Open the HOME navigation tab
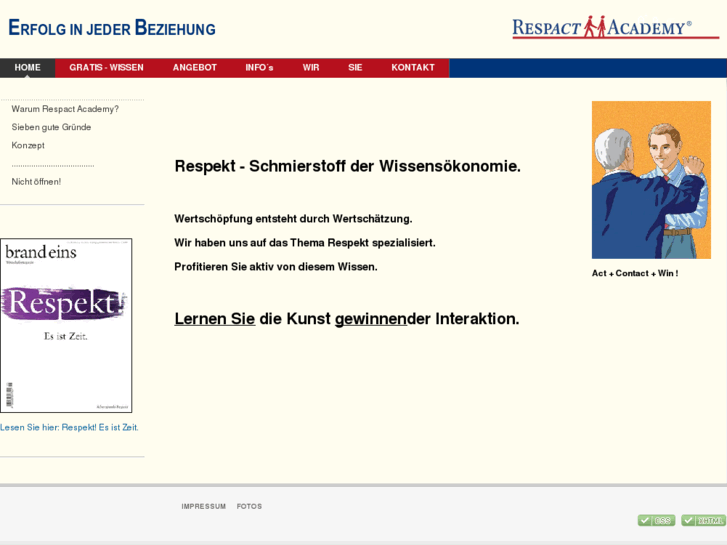 point(27,68)
